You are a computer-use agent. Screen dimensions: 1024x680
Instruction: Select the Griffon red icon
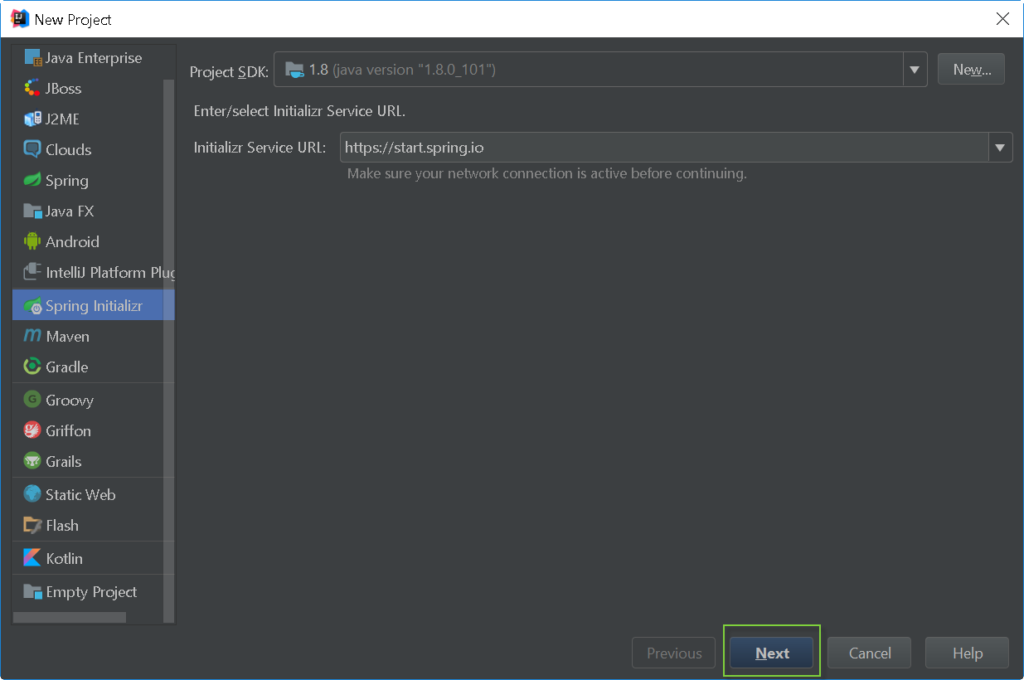[32, 429]
